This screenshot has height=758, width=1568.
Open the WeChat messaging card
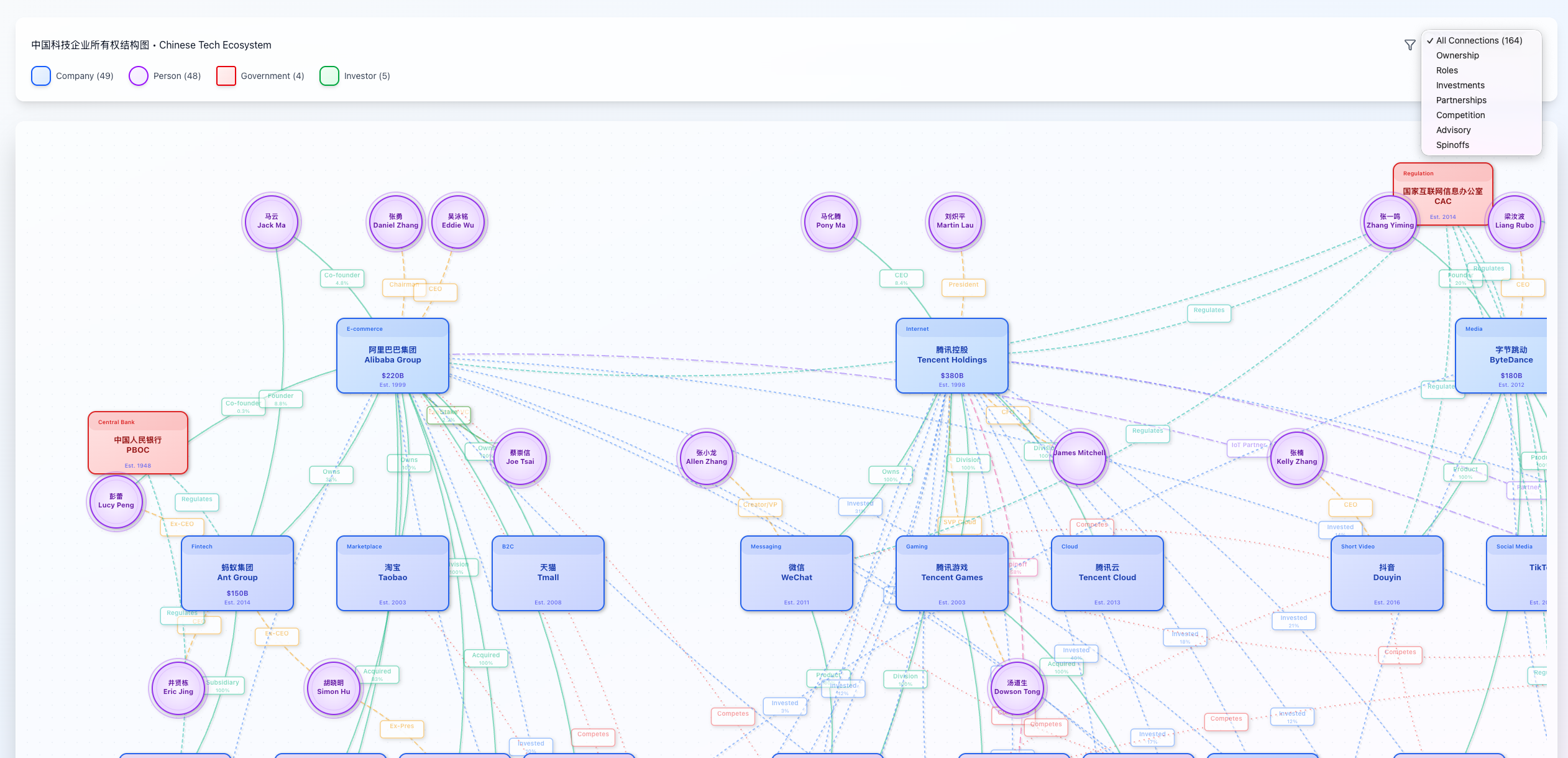click(797, 573)
